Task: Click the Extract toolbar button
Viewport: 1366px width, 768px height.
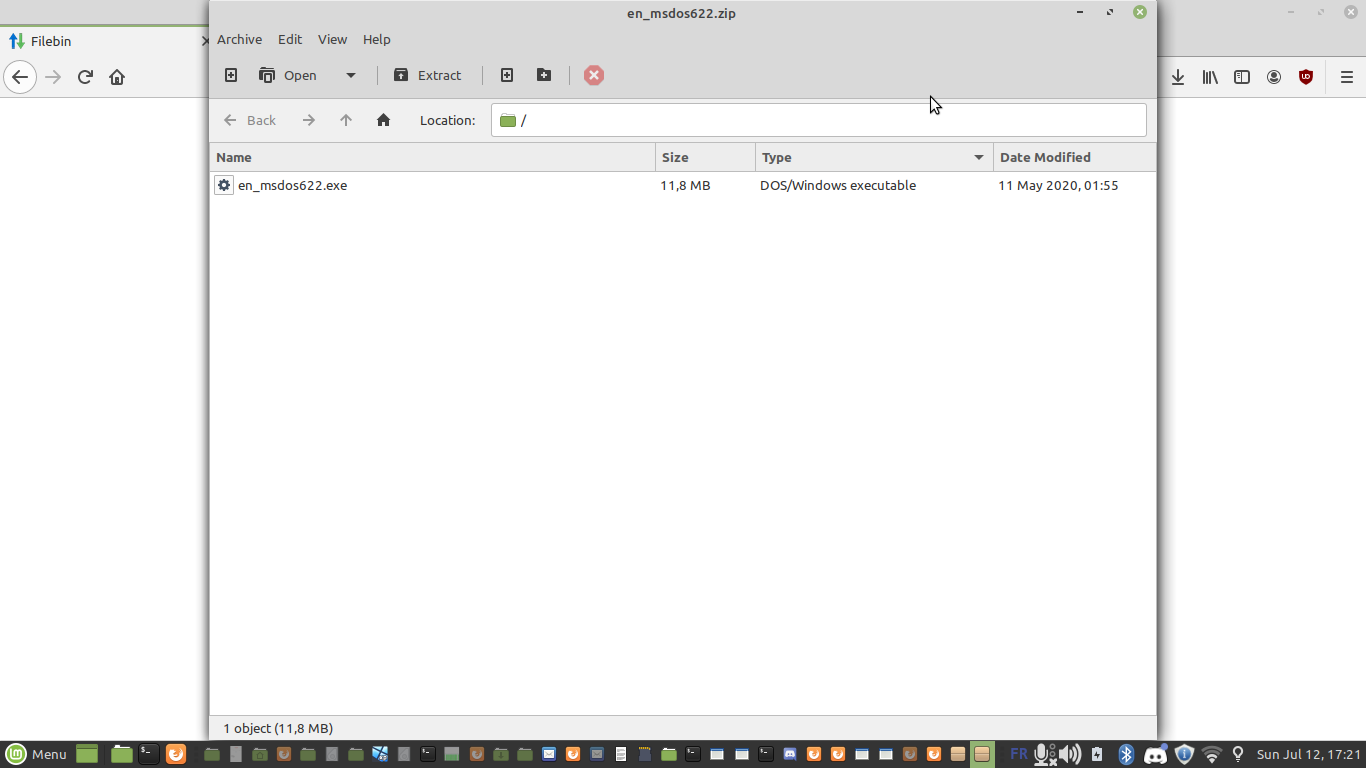Action: pos(428,75)
